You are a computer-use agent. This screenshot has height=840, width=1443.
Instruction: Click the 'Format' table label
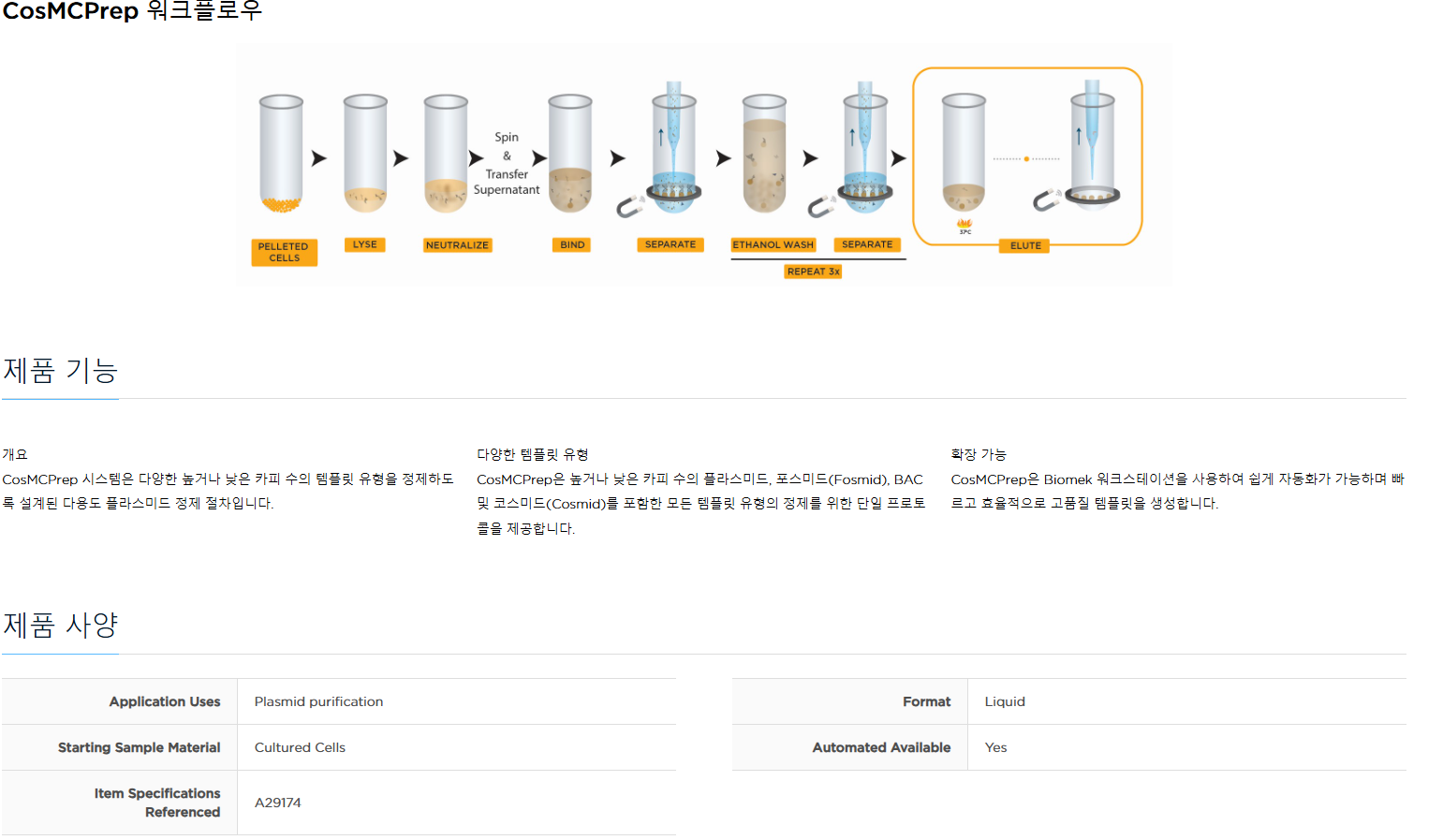926,701
